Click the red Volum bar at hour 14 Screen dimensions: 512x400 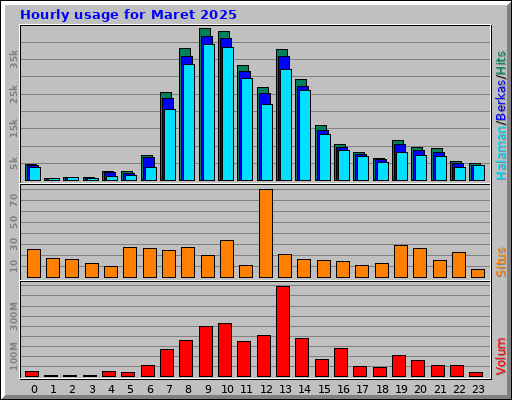tap(302, 357)
